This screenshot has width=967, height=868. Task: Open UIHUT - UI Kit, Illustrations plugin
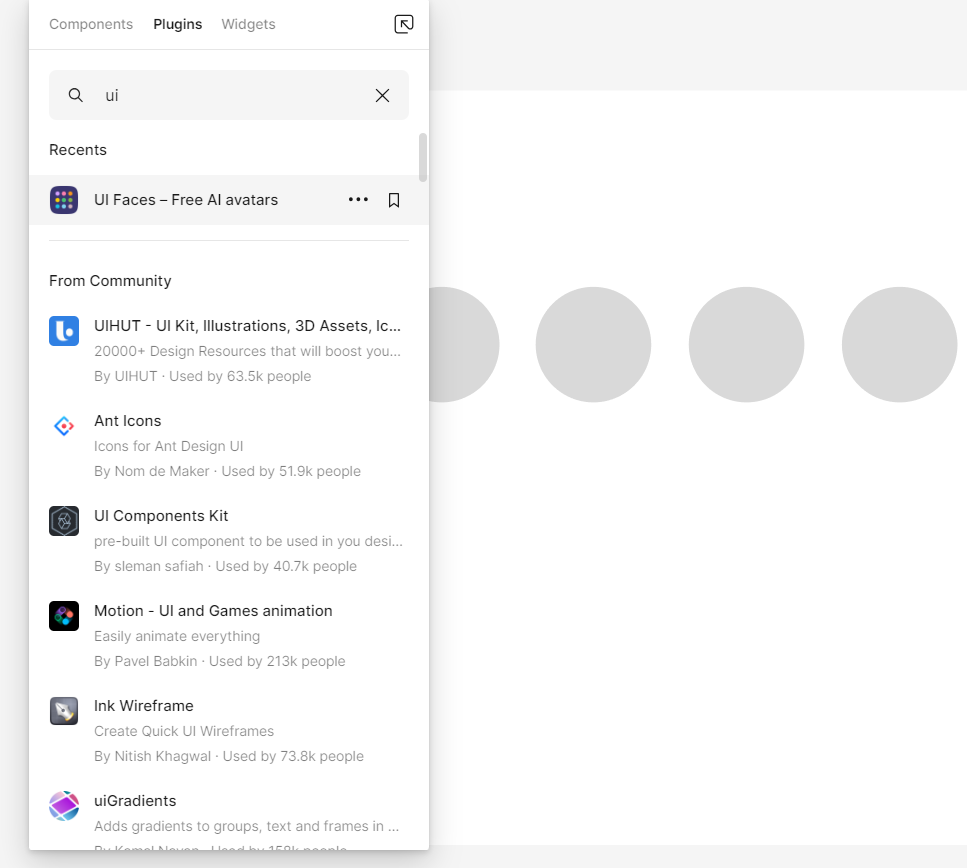(229, 350)
